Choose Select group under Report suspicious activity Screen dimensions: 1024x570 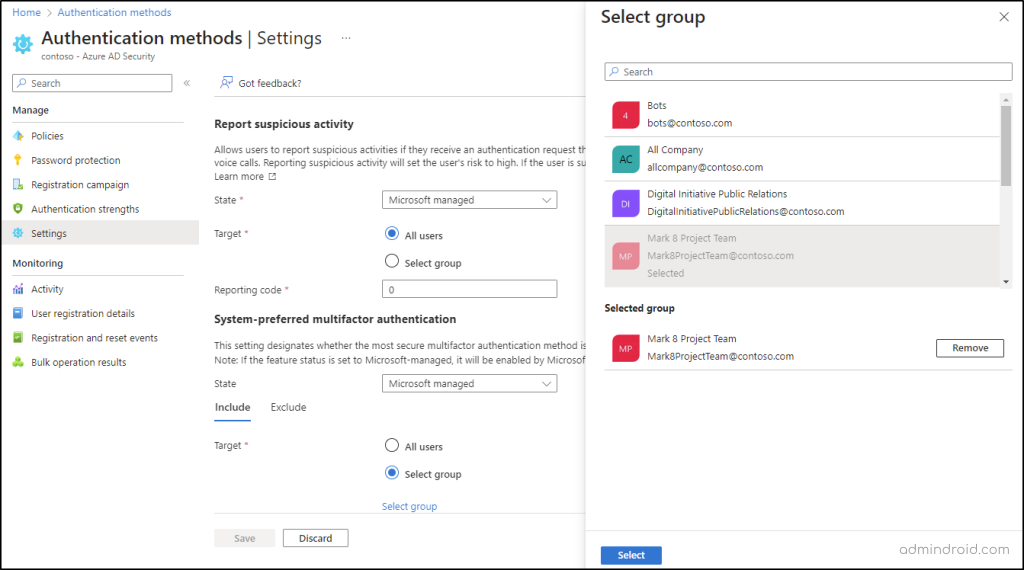coord(392,262)
